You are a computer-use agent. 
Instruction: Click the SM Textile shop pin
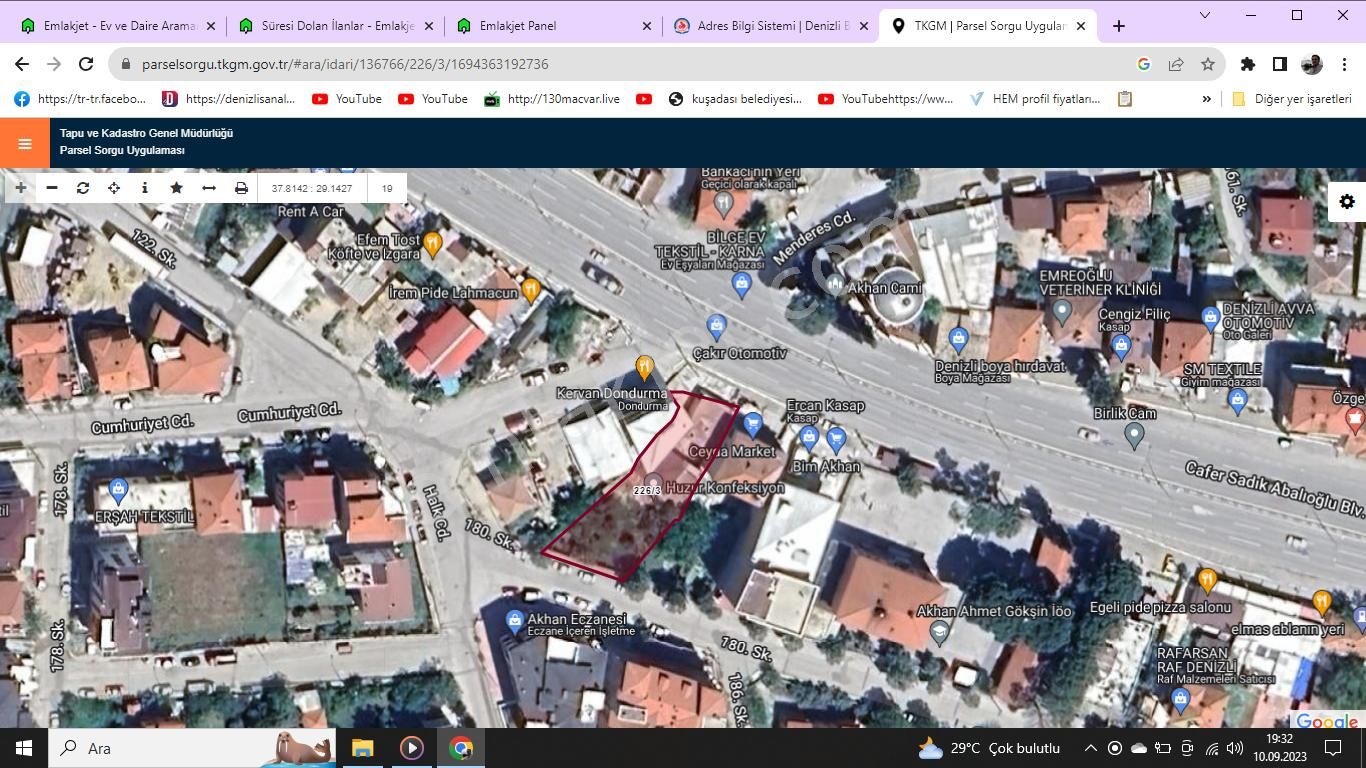point(1238,402)
